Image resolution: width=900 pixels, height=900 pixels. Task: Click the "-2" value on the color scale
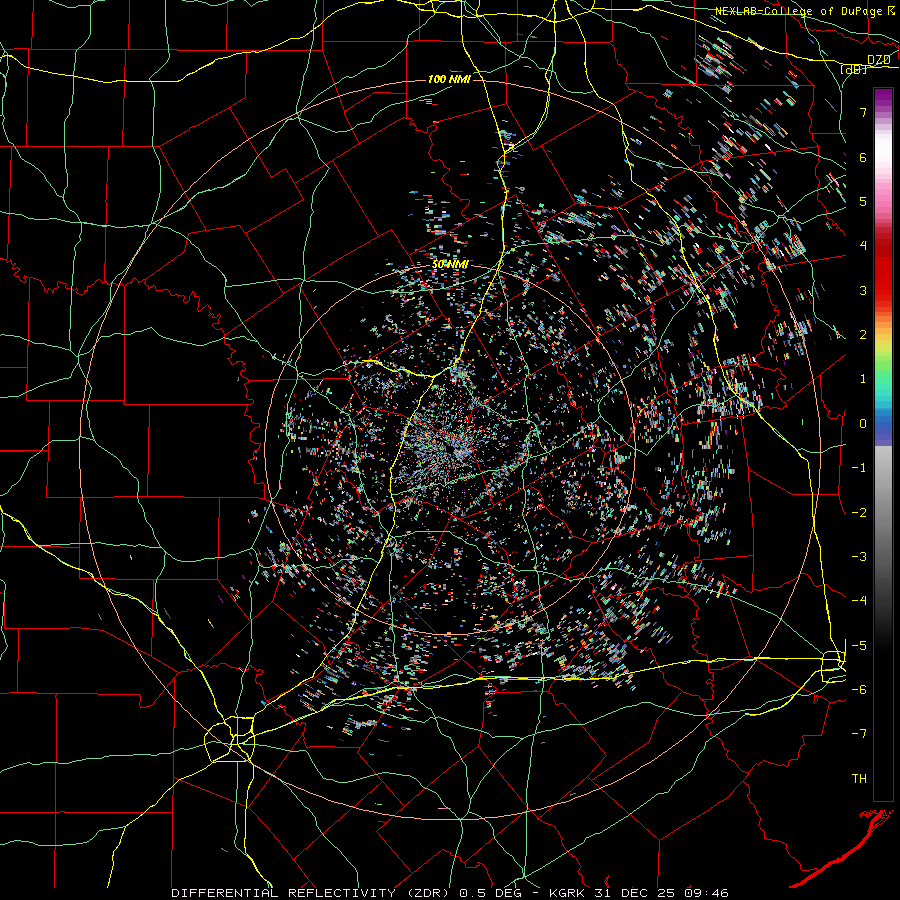click(x=859, y=512)
